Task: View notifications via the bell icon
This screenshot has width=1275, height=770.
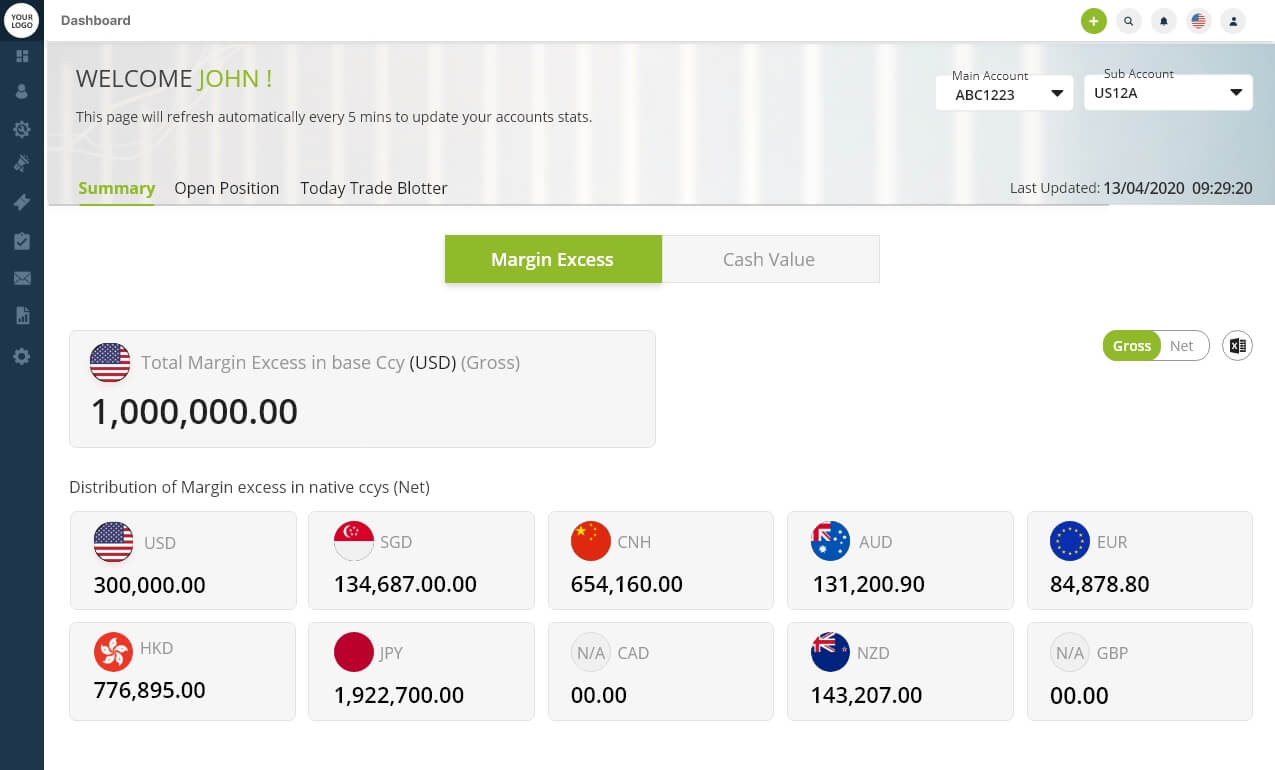Action: [x=1163, y=20]
